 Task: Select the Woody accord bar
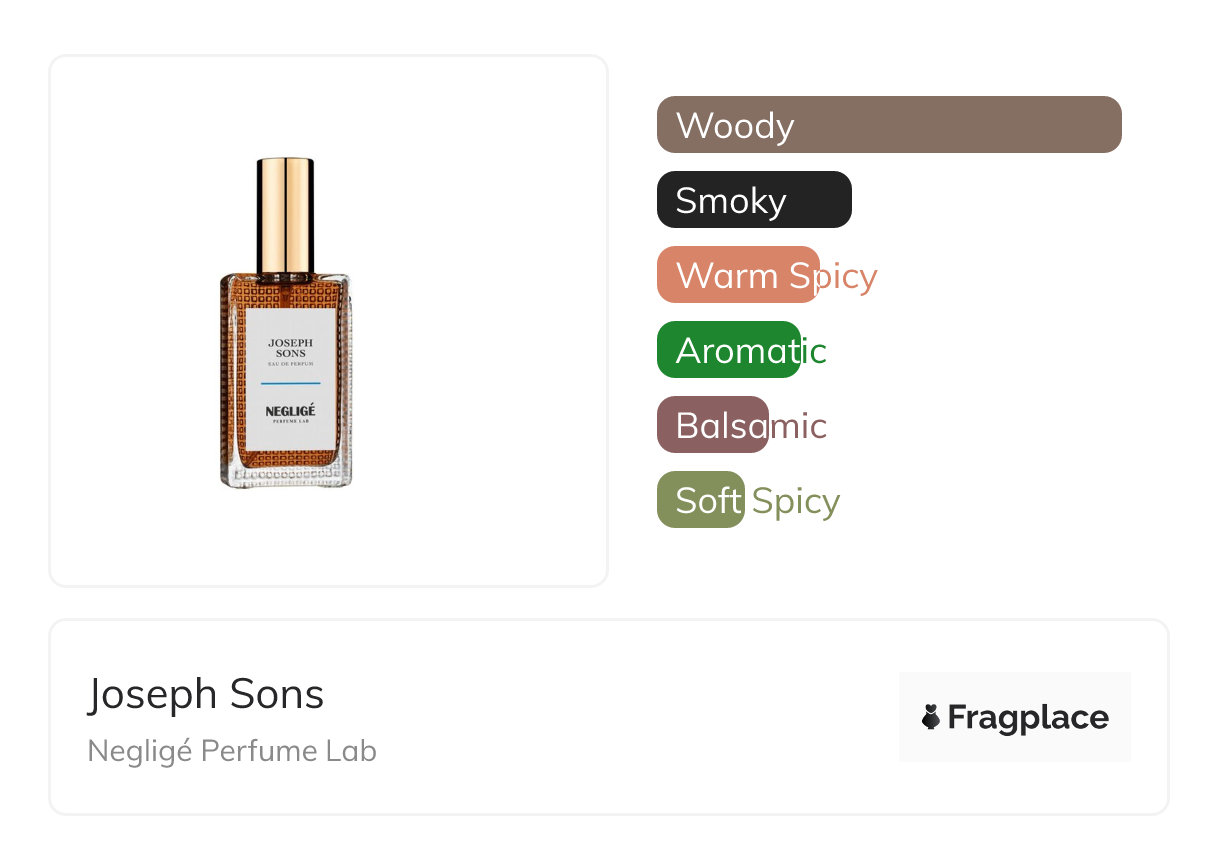(x=888, y=125)
